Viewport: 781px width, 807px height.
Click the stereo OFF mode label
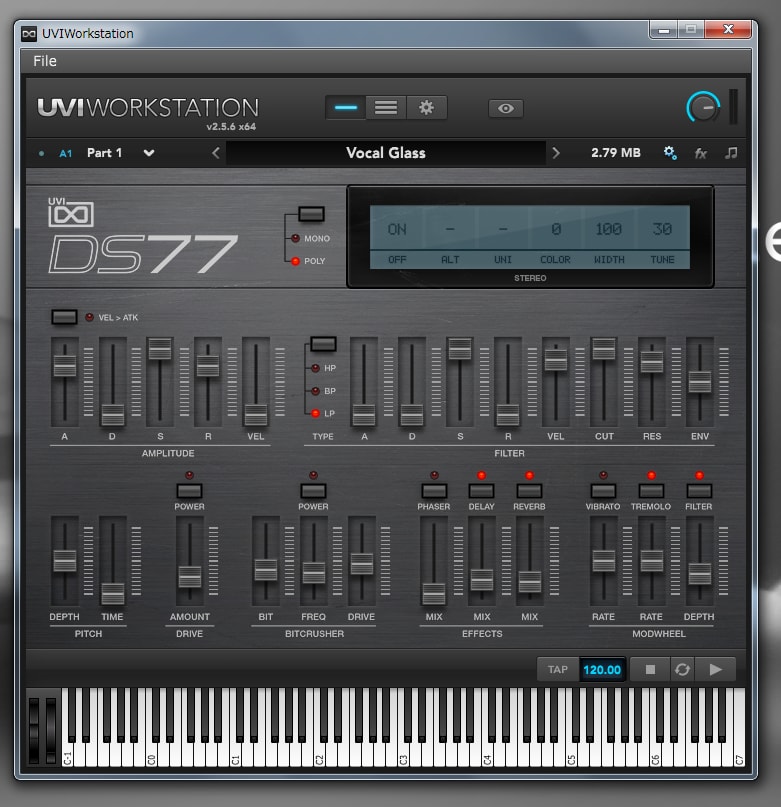click(x=397, y=259)
